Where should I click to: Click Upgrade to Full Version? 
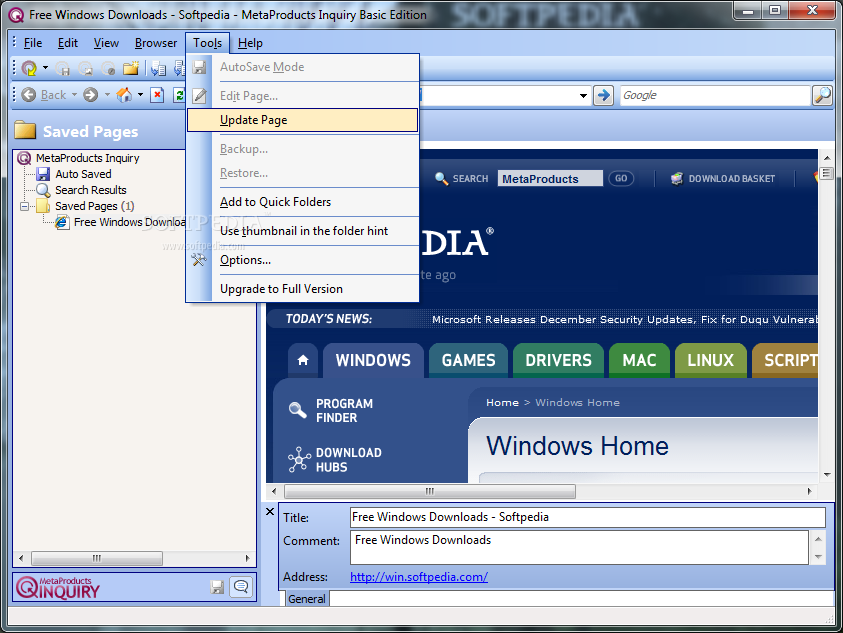pos(303,289)
